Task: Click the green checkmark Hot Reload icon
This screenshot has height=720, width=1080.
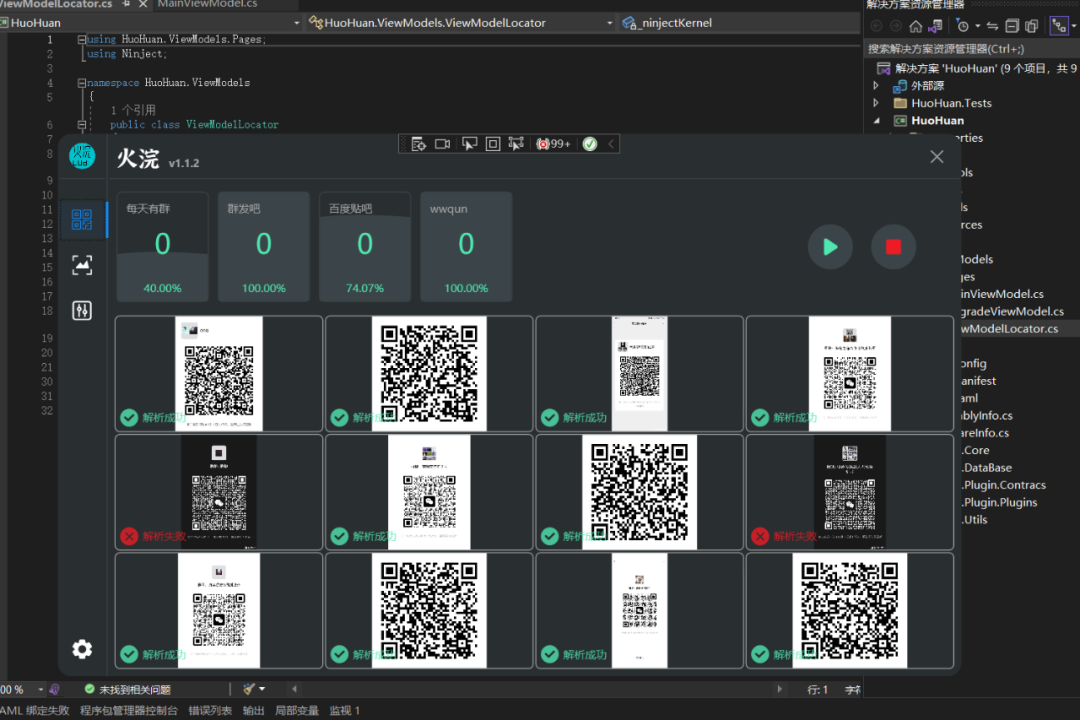Action: 590,143
